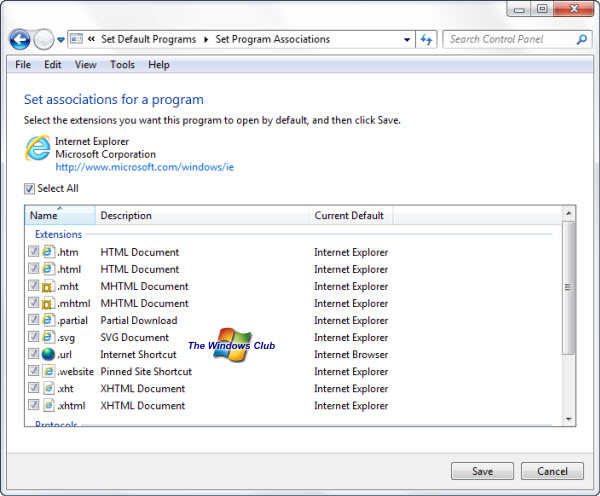Click the Save button
Image resolution: width=600 pixels, height=496 pixels.
482,471
